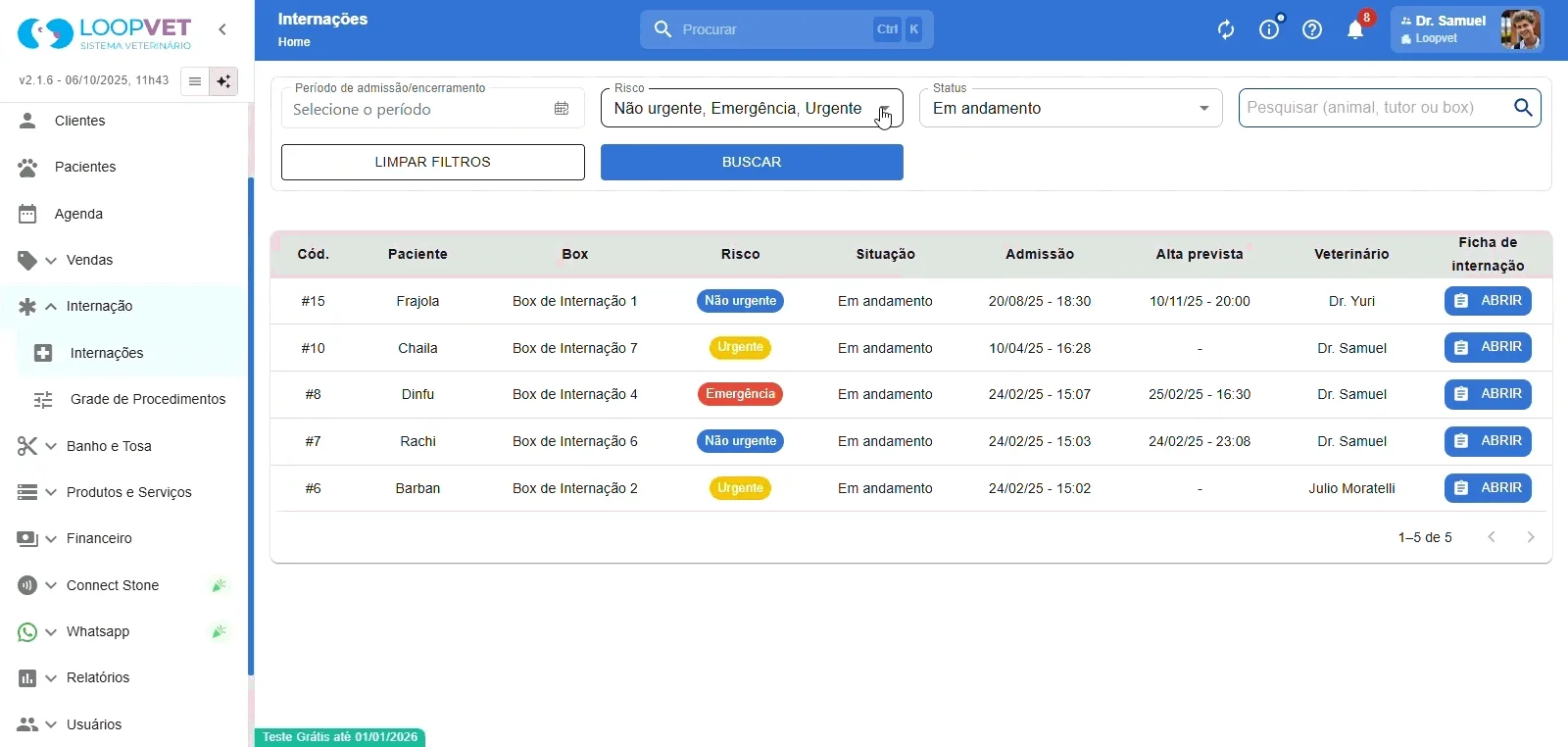The image size is (1568, 747).
Task: Open the calendar icon in period field
Action: click(x=562, y=109)
